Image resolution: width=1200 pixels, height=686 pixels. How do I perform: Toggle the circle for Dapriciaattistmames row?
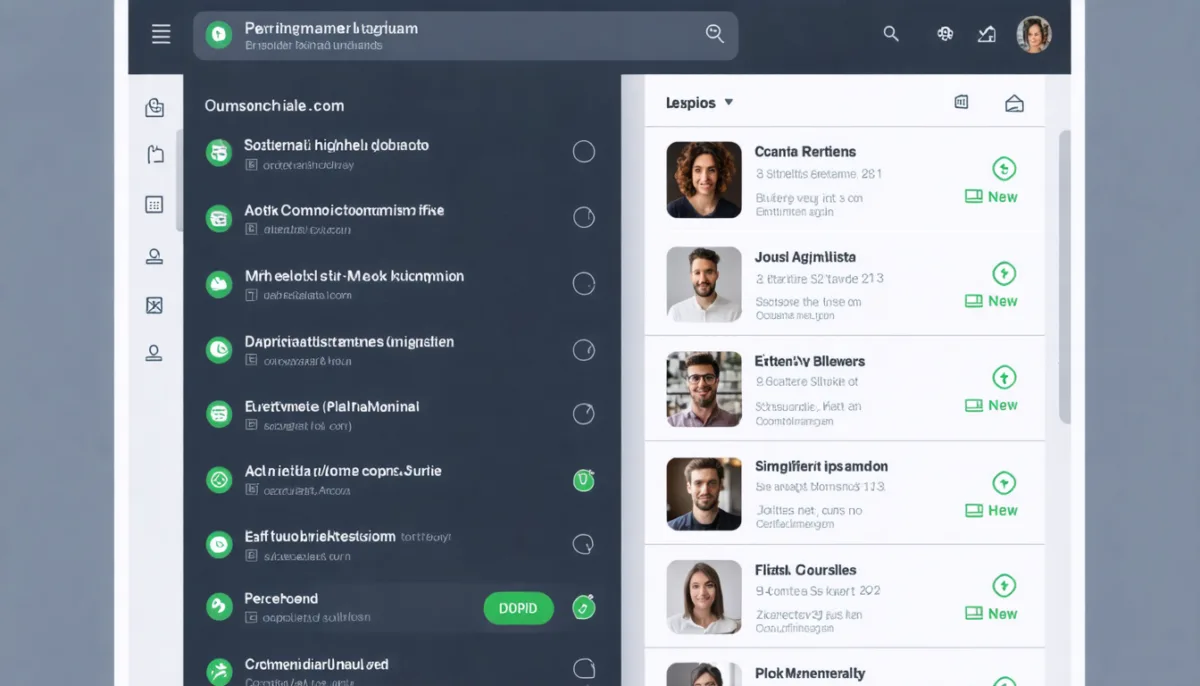point(584,350)
